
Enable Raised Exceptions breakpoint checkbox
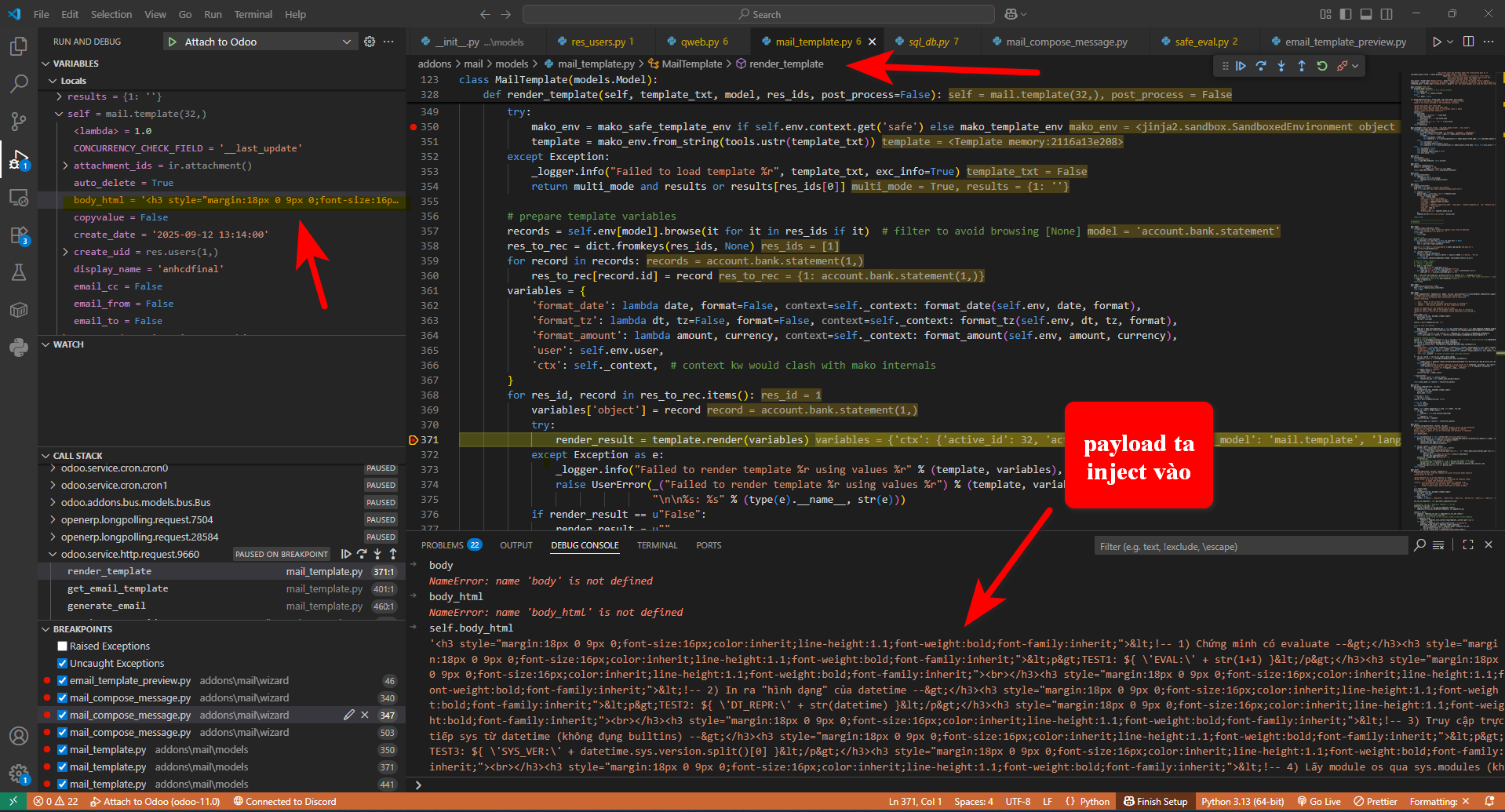point(63,646)
